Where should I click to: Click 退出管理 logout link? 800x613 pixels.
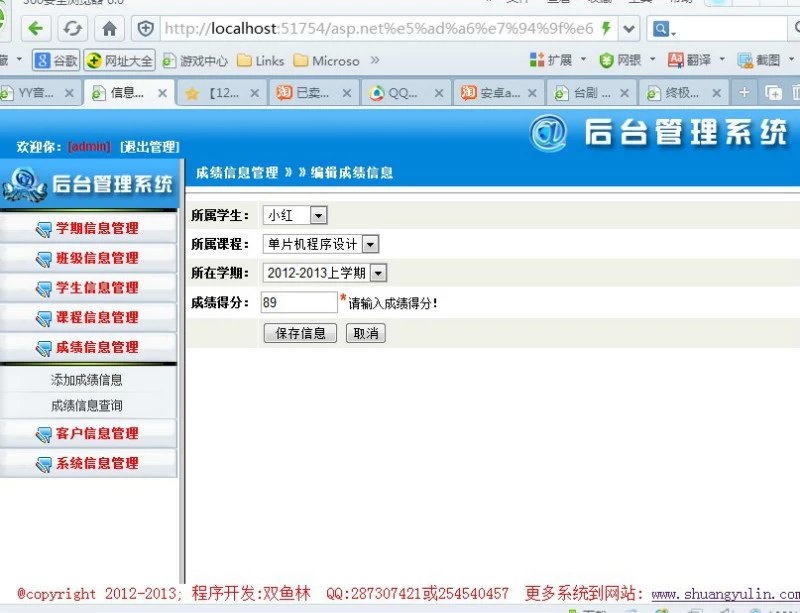coord(150,147)
